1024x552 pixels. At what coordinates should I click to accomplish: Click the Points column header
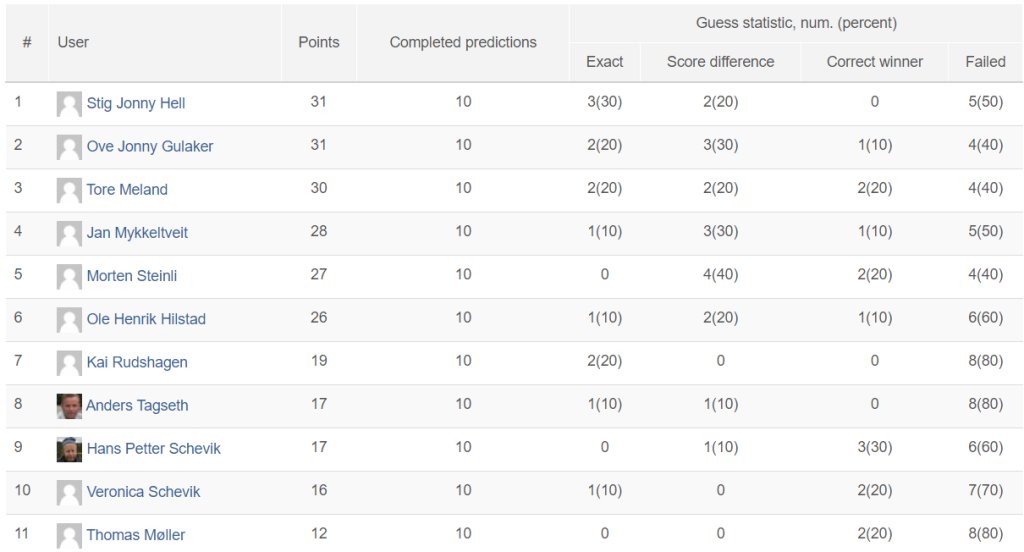319,42
